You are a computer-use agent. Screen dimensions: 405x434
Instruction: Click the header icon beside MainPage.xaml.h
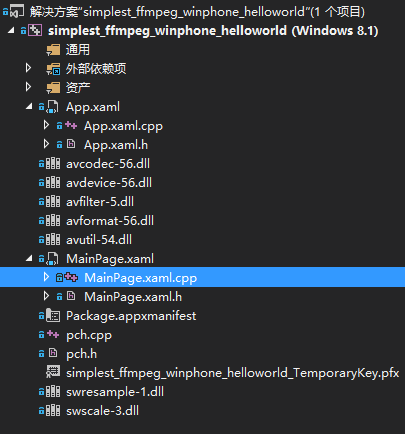pyautogui.click(x=71, y=296)
